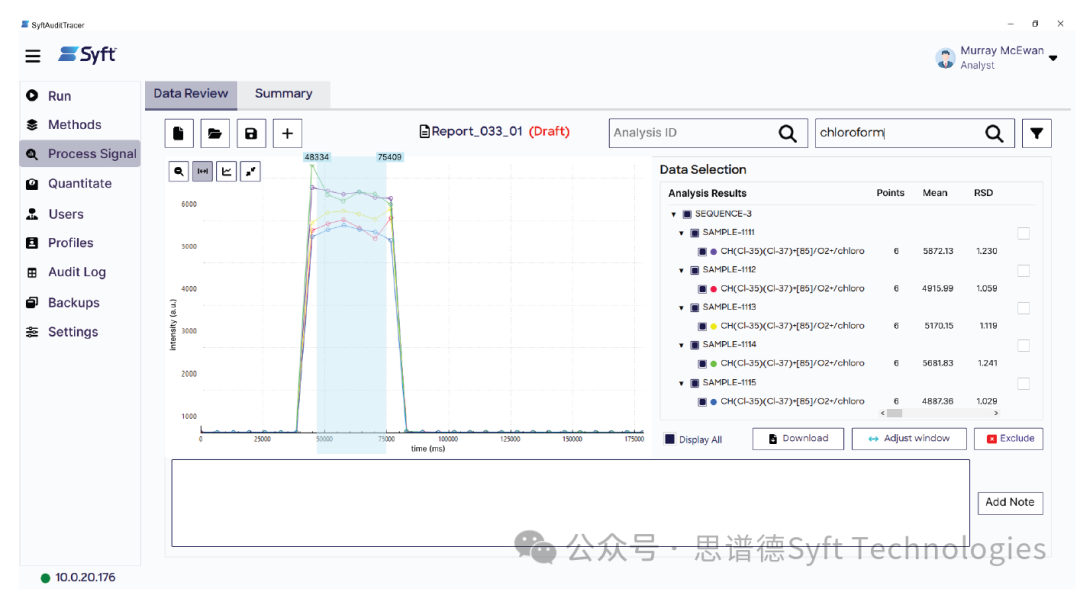The image size is (1080, 592).
Task: Click the Report_033_01 title text
Action: coord(477,132)
